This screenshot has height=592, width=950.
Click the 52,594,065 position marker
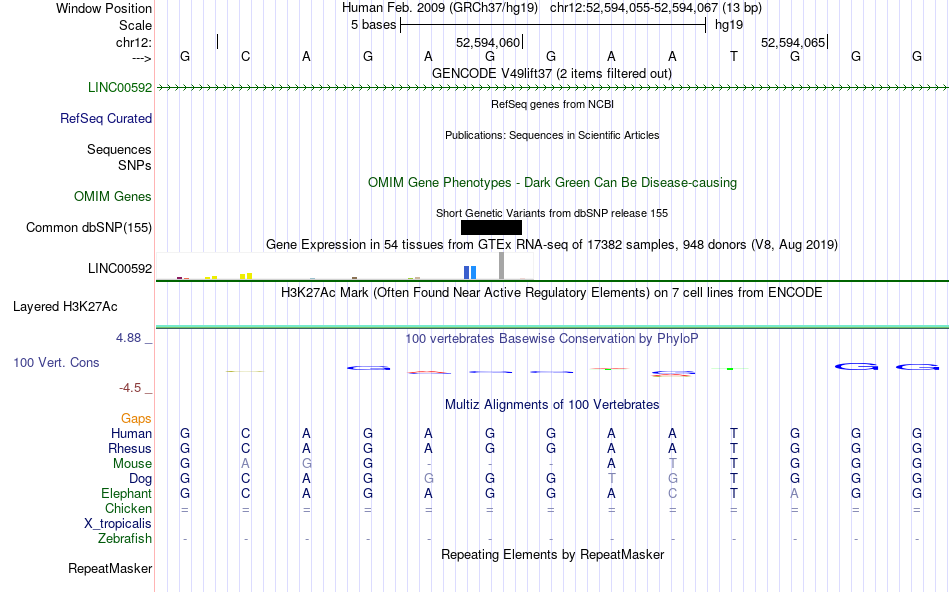point(793,42)
